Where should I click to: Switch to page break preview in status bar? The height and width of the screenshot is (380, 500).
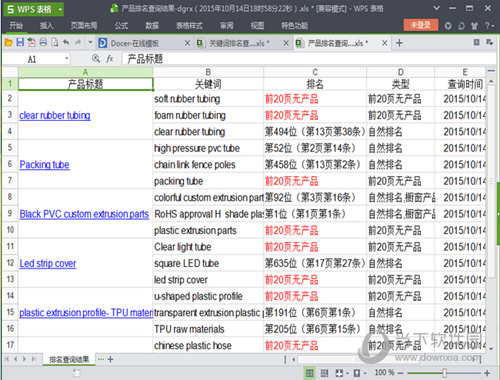click(x=324, y=373)
